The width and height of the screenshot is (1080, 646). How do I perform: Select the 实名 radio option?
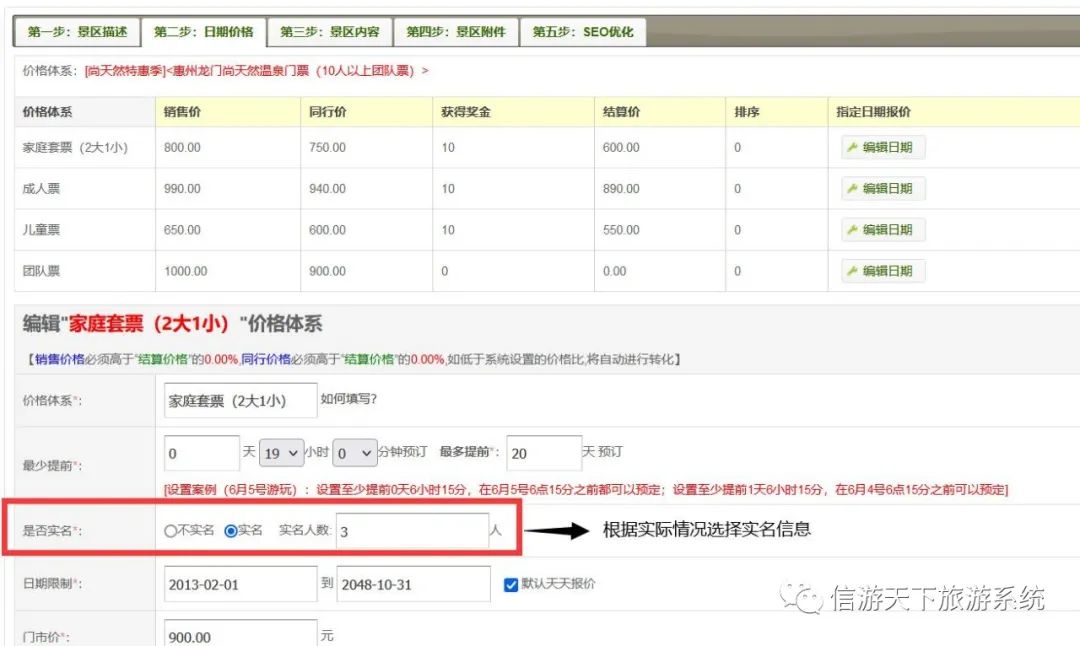(x=231, y=531)
